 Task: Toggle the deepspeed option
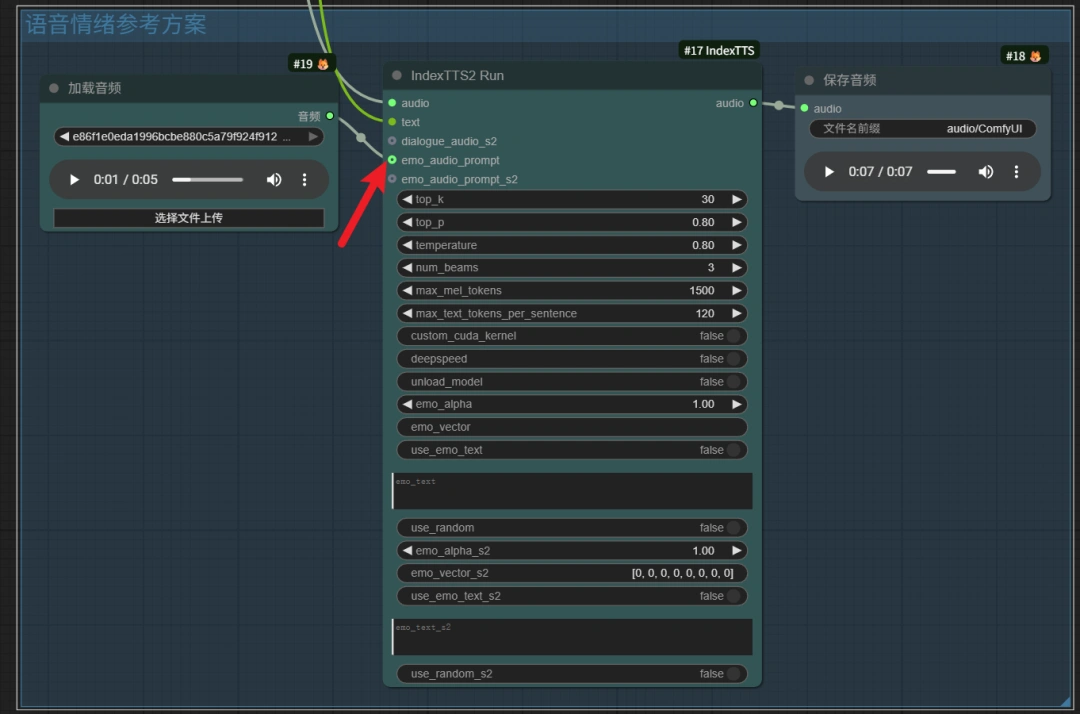[x=572, y=359]
